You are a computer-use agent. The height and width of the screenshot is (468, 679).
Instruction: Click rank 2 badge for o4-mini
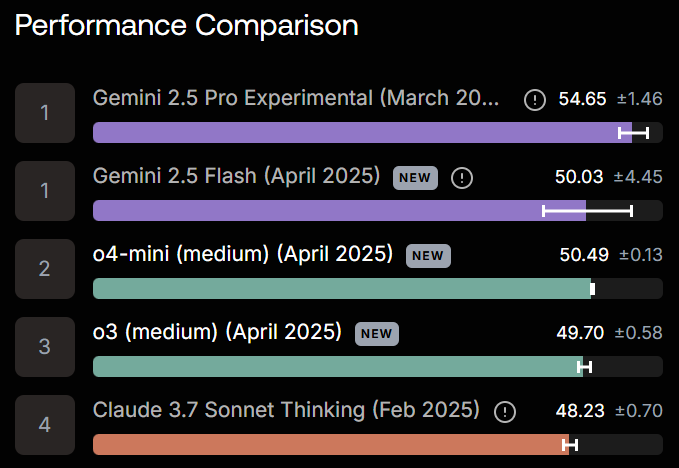pyautogui.click(x=45, y=268)
